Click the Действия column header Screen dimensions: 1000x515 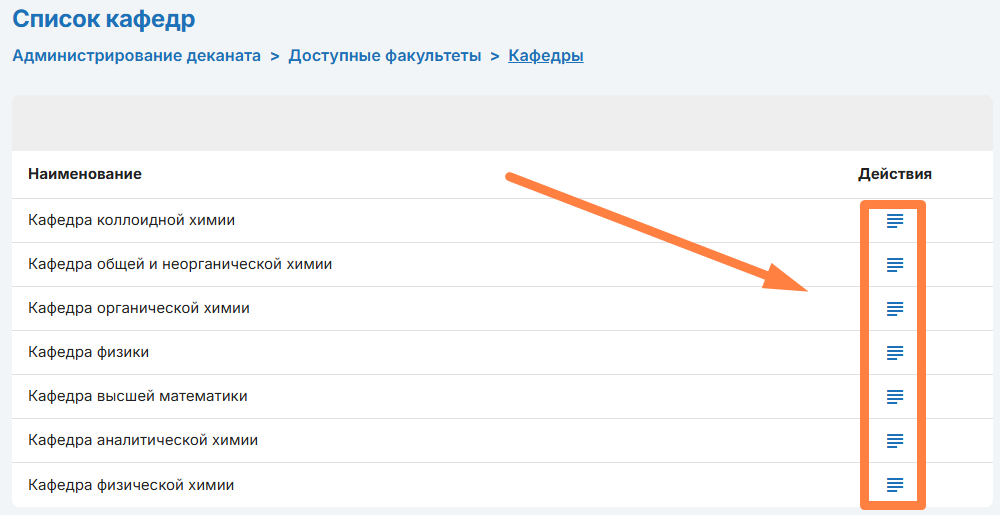[895, 174]
